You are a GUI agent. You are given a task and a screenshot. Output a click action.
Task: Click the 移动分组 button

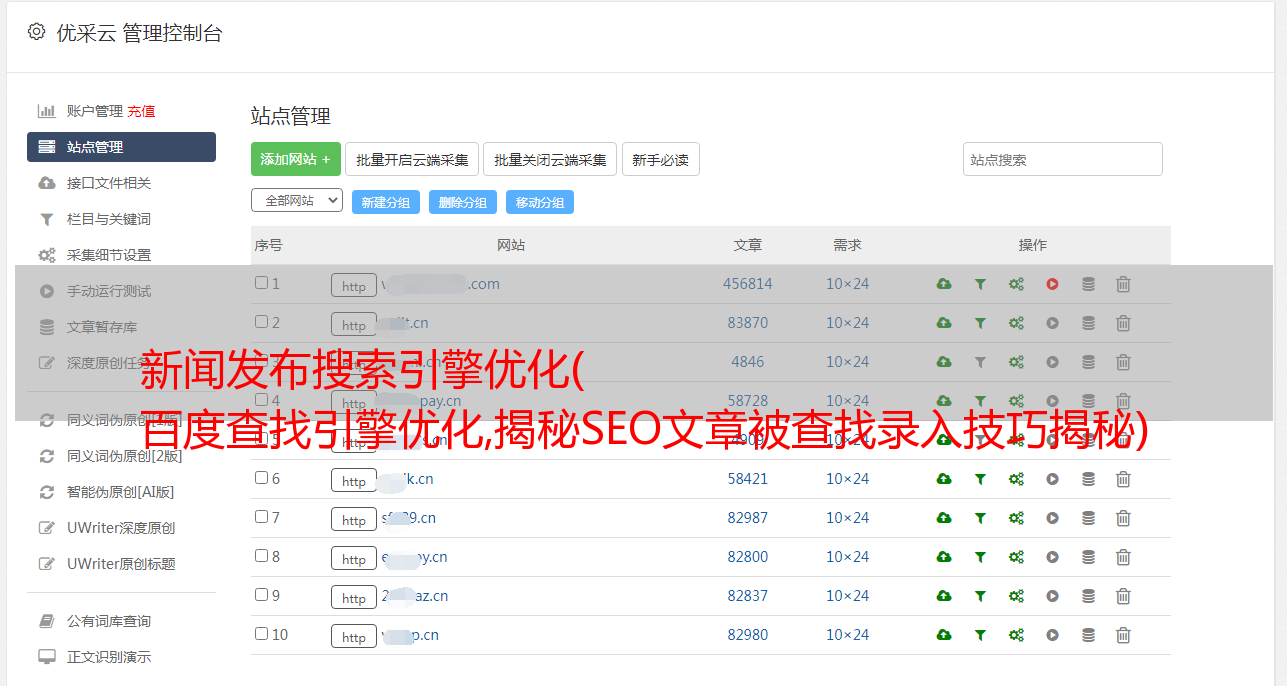click(540, 202)
